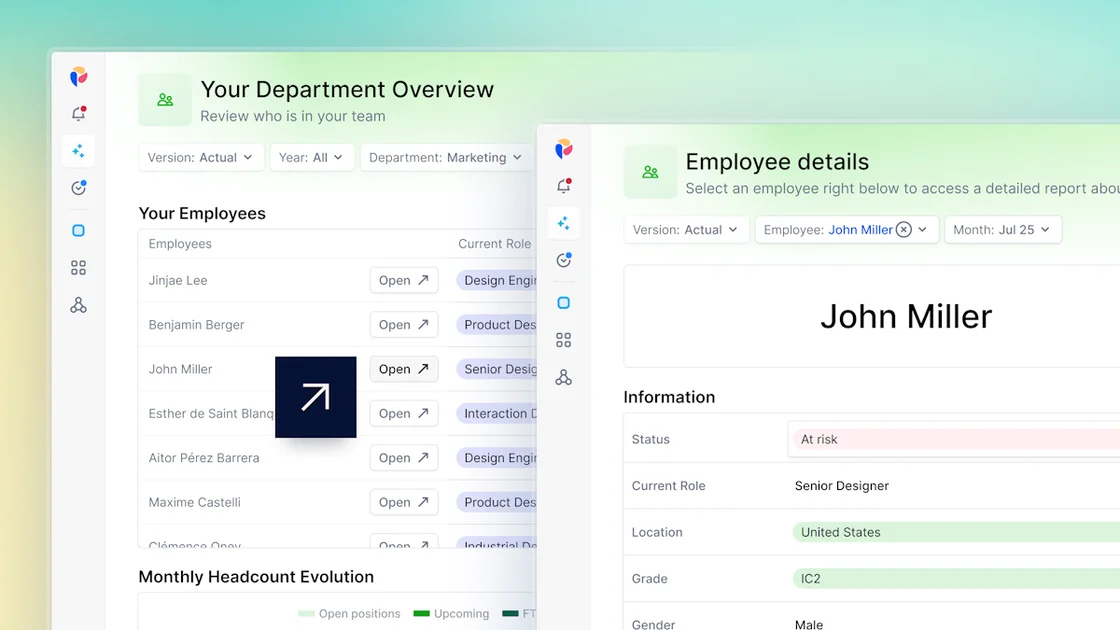Click the Senior Design role tag for John Miller

tap(497, 369)
